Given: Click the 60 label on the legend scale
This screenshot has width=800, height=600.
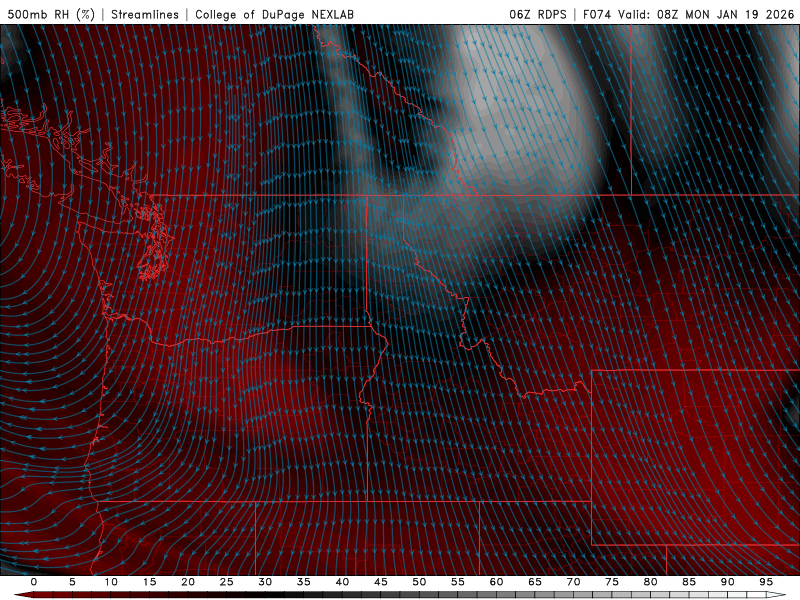Looking at the screenshot, I should [496, 582].
